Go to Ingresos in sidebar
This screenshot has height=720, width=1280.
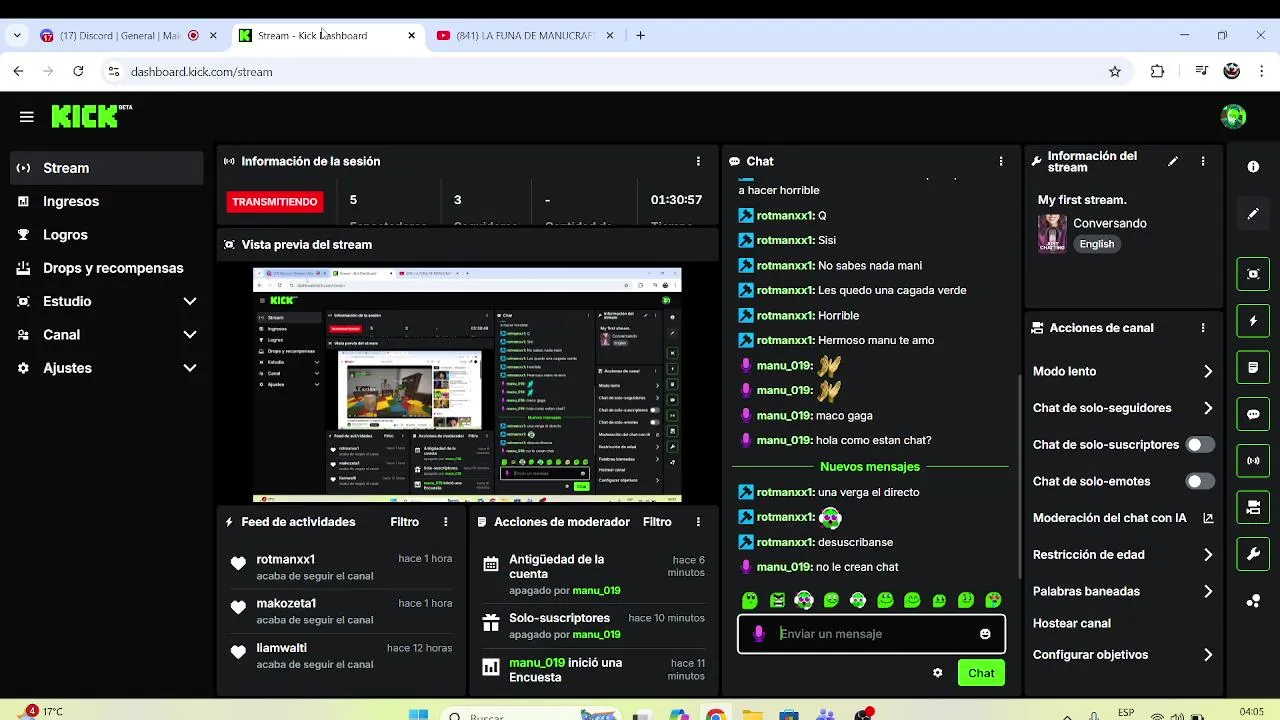106,201
